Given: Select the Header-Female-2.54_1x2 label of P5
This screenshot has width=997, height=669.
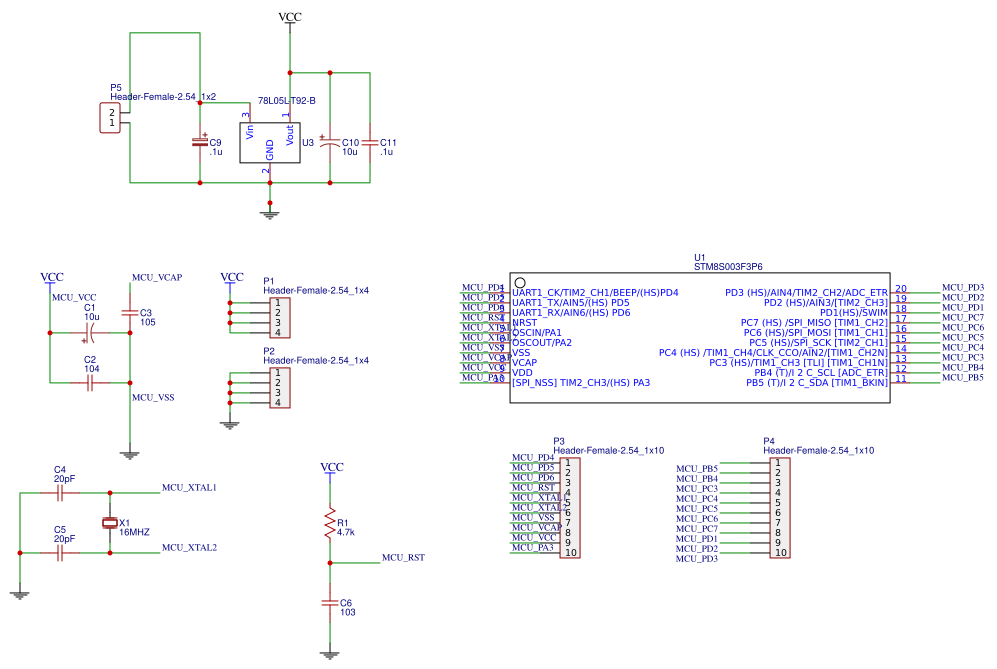Looking at the screenshot, I should tap(163, 97).
